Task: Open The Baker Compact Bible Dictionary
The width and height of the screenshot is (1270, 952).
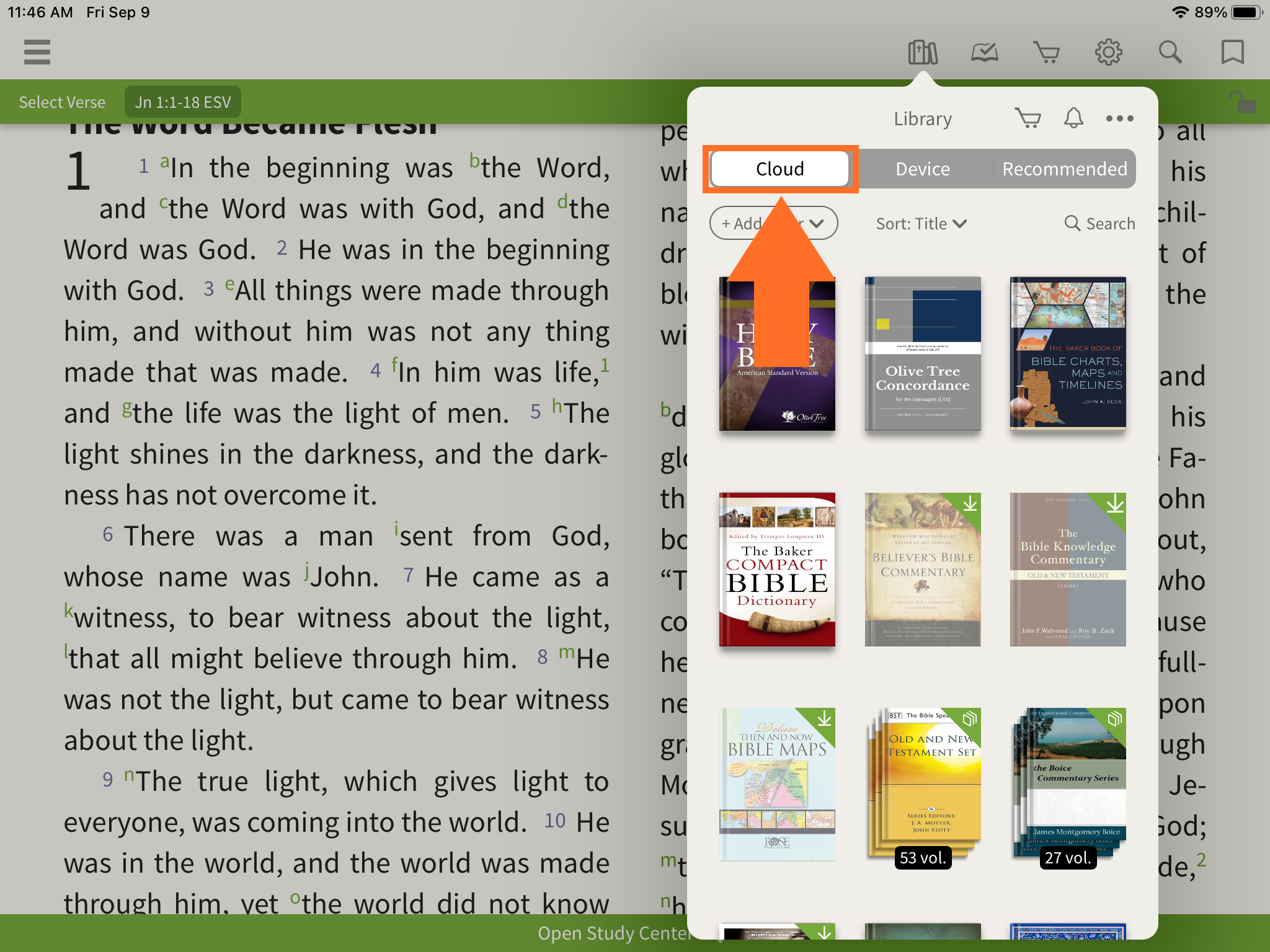Action: click(x=777, y=570)
